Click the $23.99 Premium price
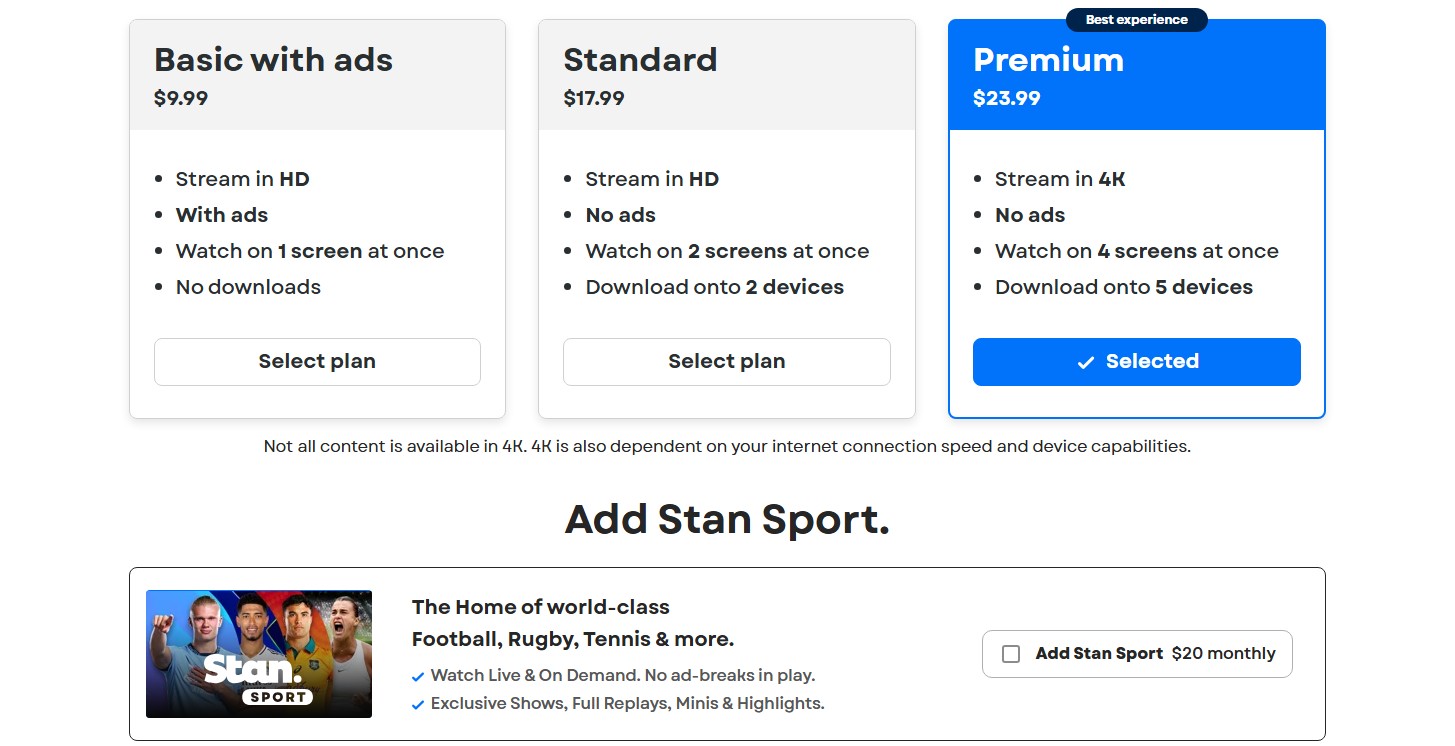Viewport: 1455px width, 746px height. (x=1007, y=98)
